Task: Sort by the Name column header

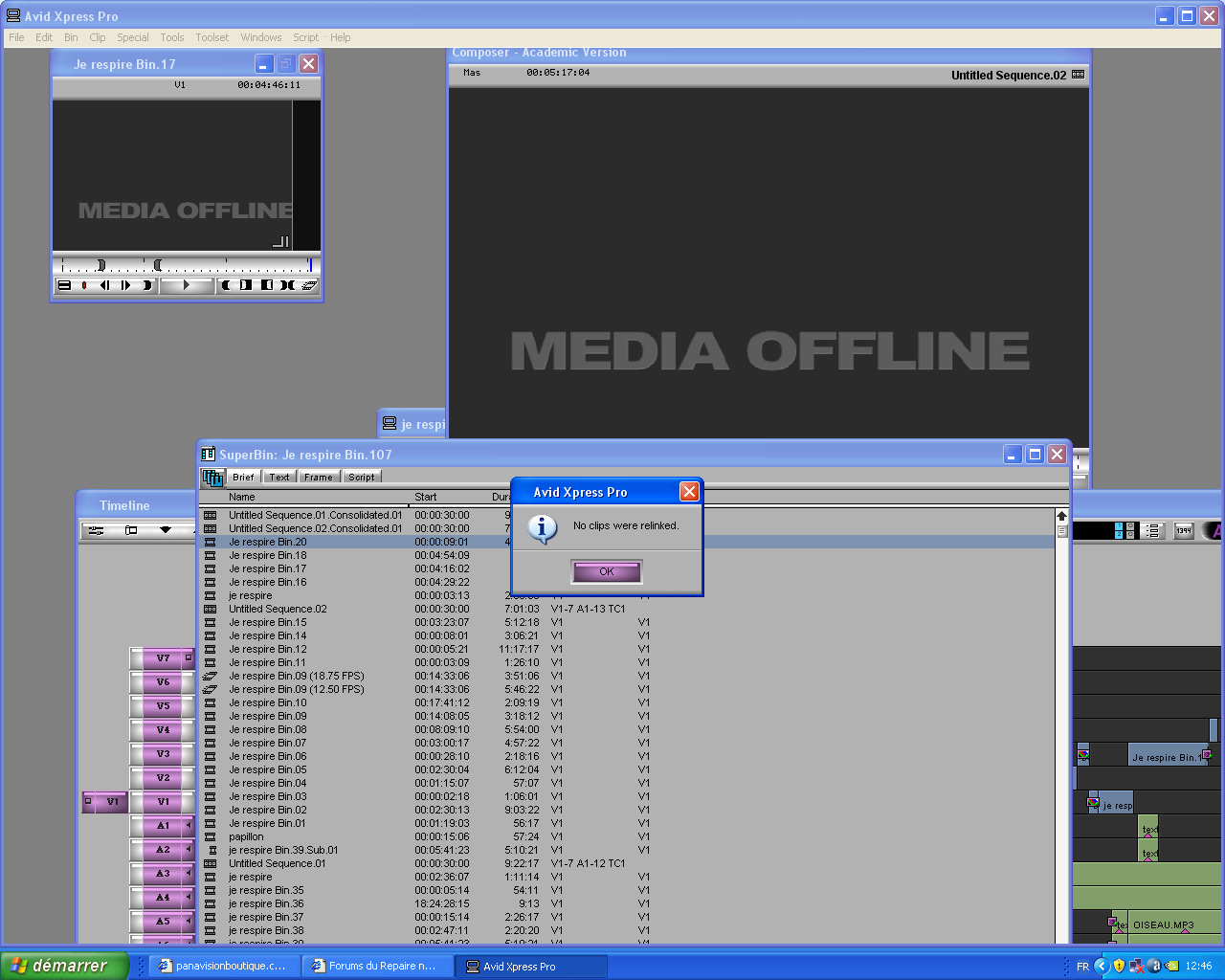Action: pos(242,497)
